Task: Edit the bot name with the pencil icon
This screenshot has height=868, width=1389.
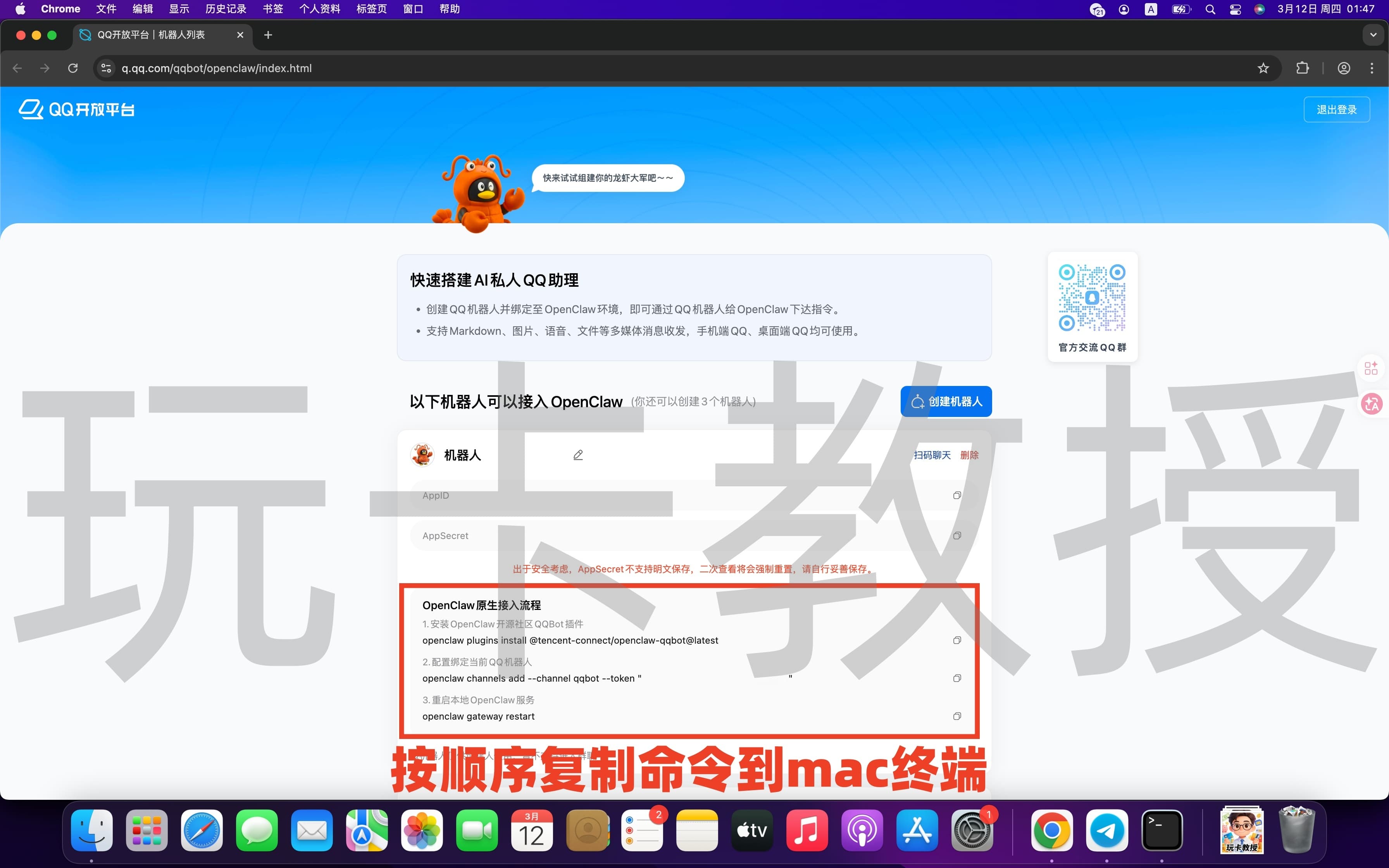Action: click(x=578, y=454)
